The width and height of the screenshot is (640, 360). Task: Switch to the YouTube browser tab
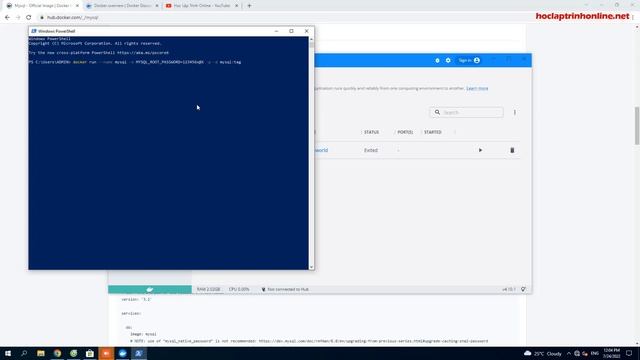coord(202,6)
